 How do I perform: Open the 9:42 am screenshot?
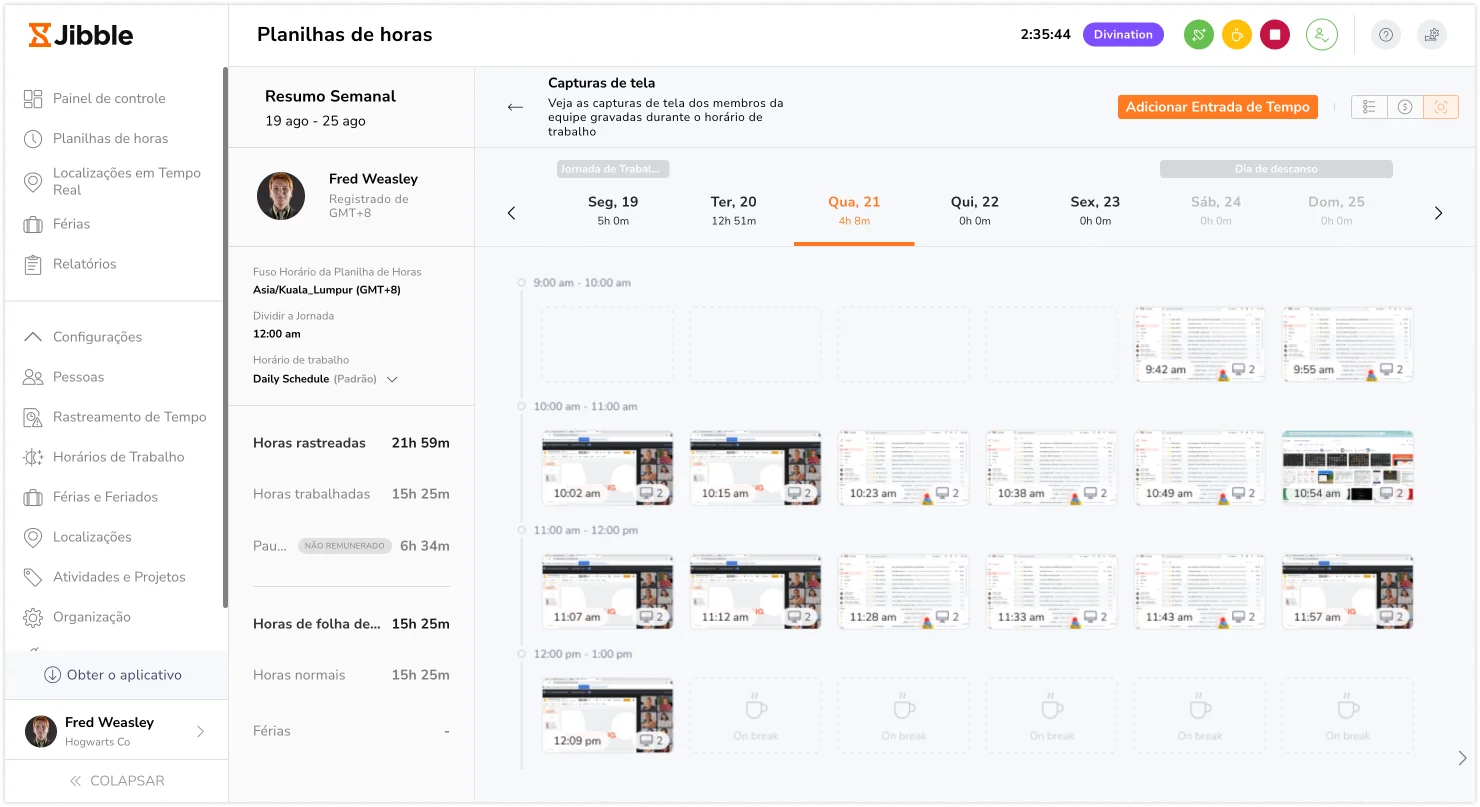pyautogui.click(x=1199, y=344)
